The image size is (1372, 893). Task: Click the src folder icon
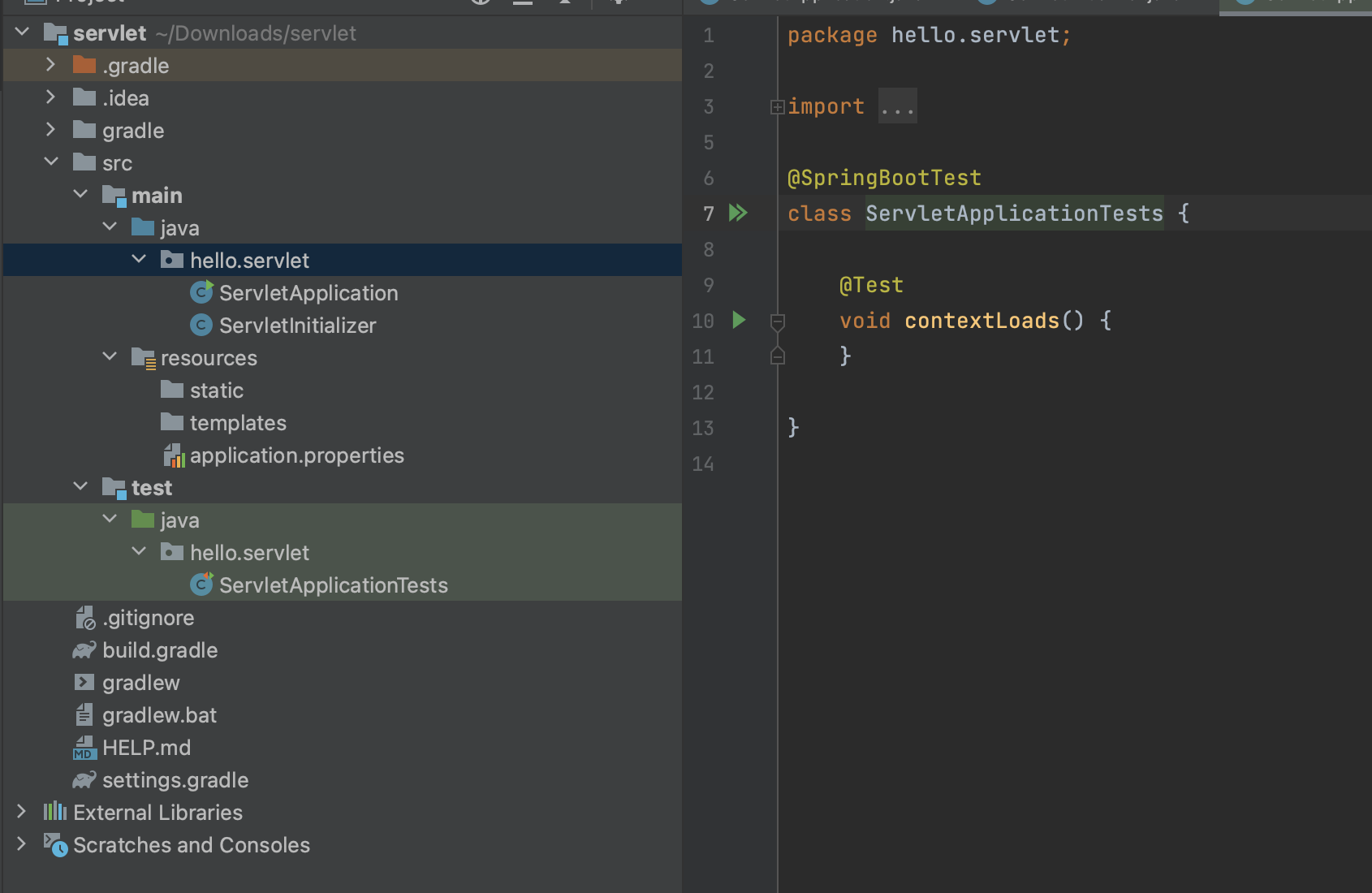[84, 162]
